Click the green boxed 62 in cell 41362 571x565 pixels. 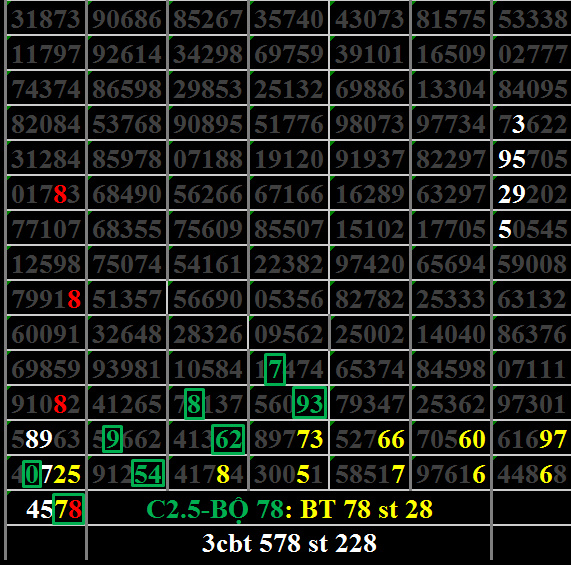[x=228, y=439]
